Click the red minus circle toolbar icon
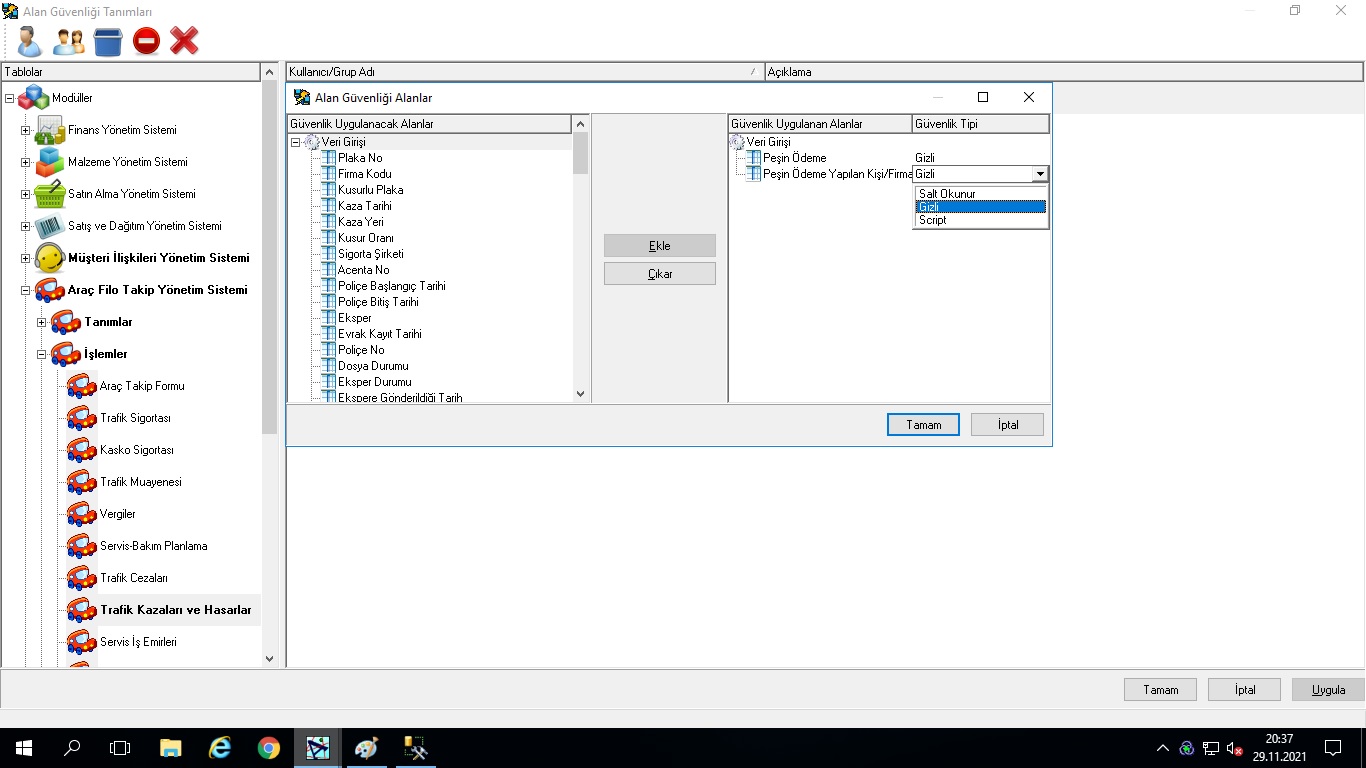1366x768 pixels. point(146,41)
